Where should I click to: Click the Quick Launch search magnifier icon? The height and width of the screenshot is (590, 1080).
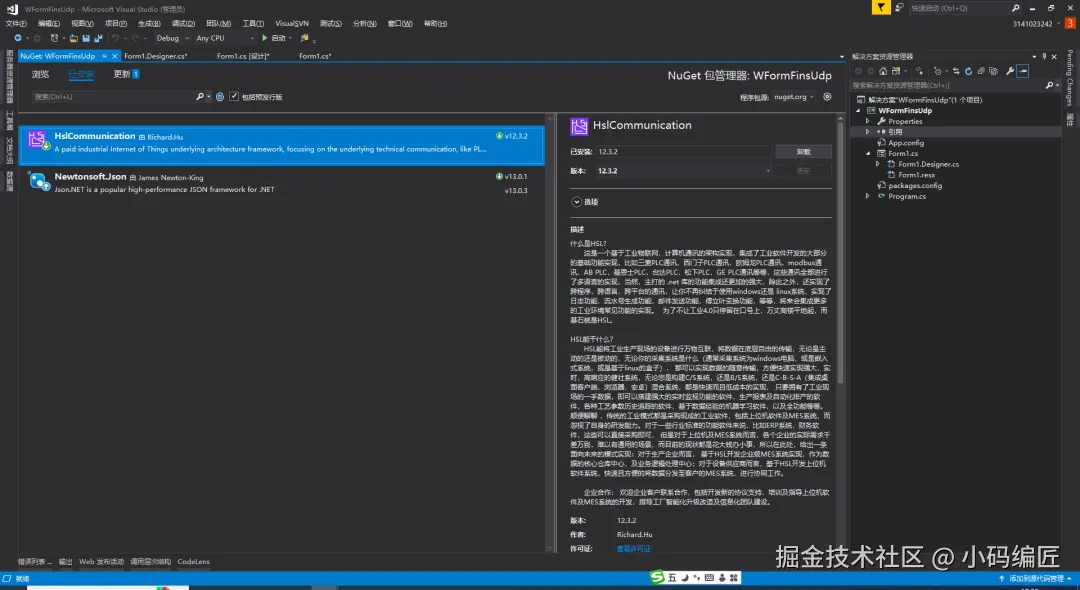point(1015,8)
